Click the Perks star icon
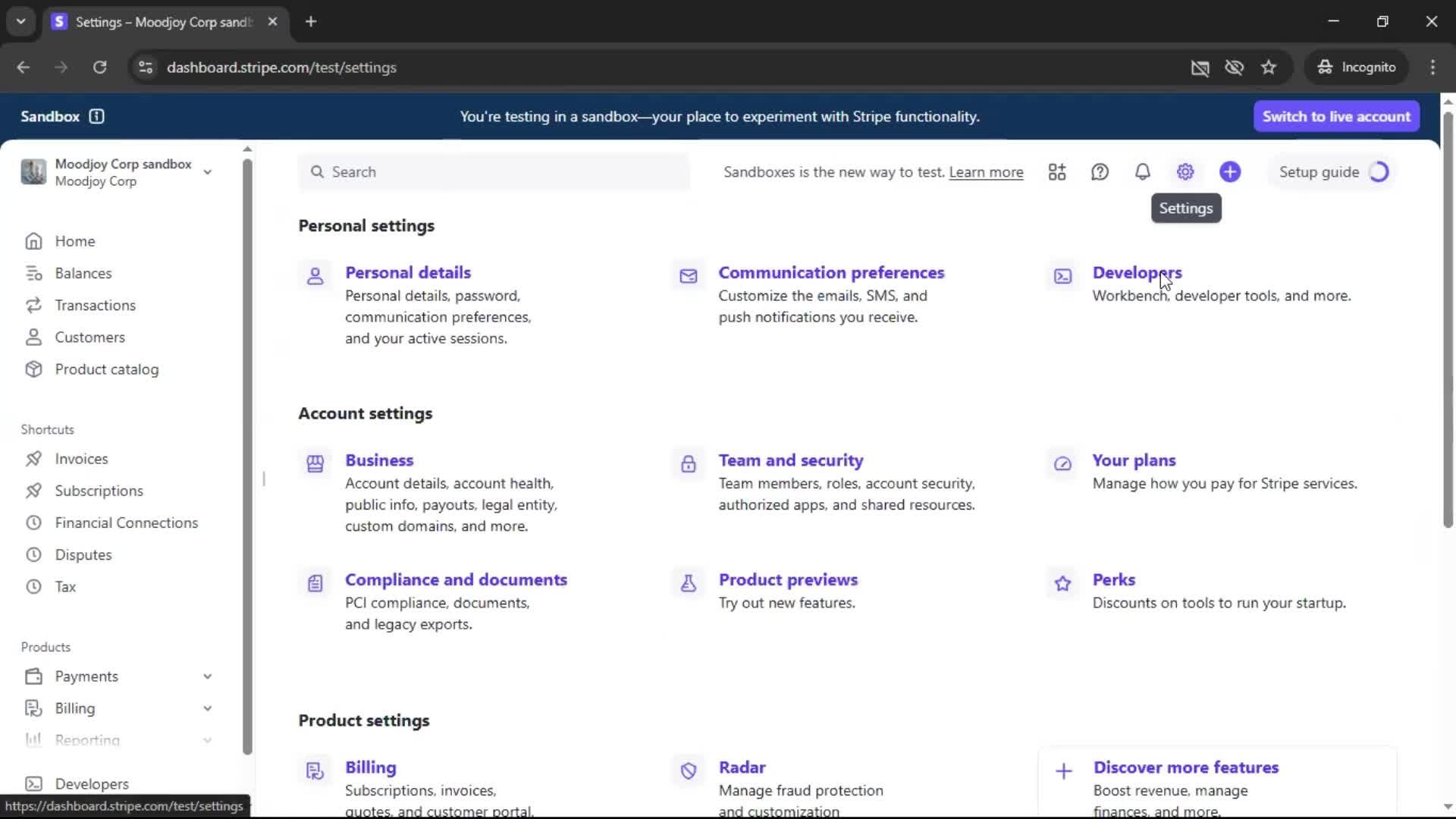 coord(1063,582)
